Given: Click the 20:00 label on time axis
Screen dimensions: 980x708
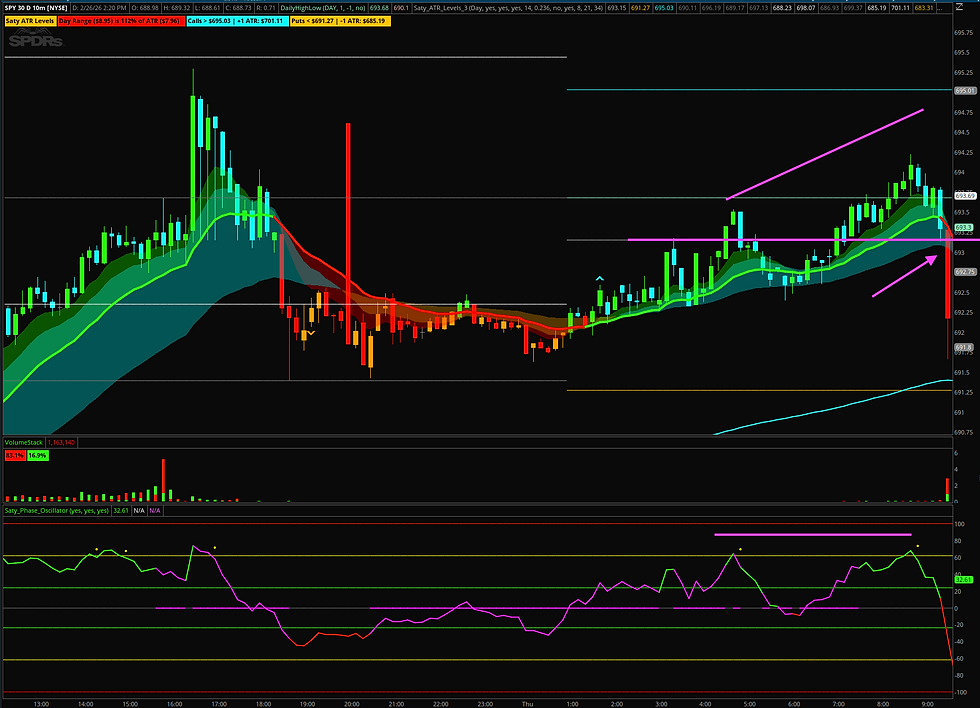Looking at the screenshot, I should click(352, 704).
